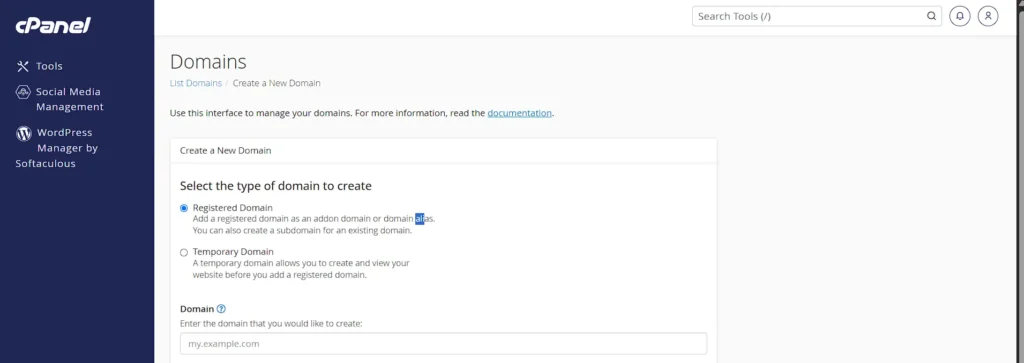Click 'Select the type of domain to create' heading

point(276,186)
